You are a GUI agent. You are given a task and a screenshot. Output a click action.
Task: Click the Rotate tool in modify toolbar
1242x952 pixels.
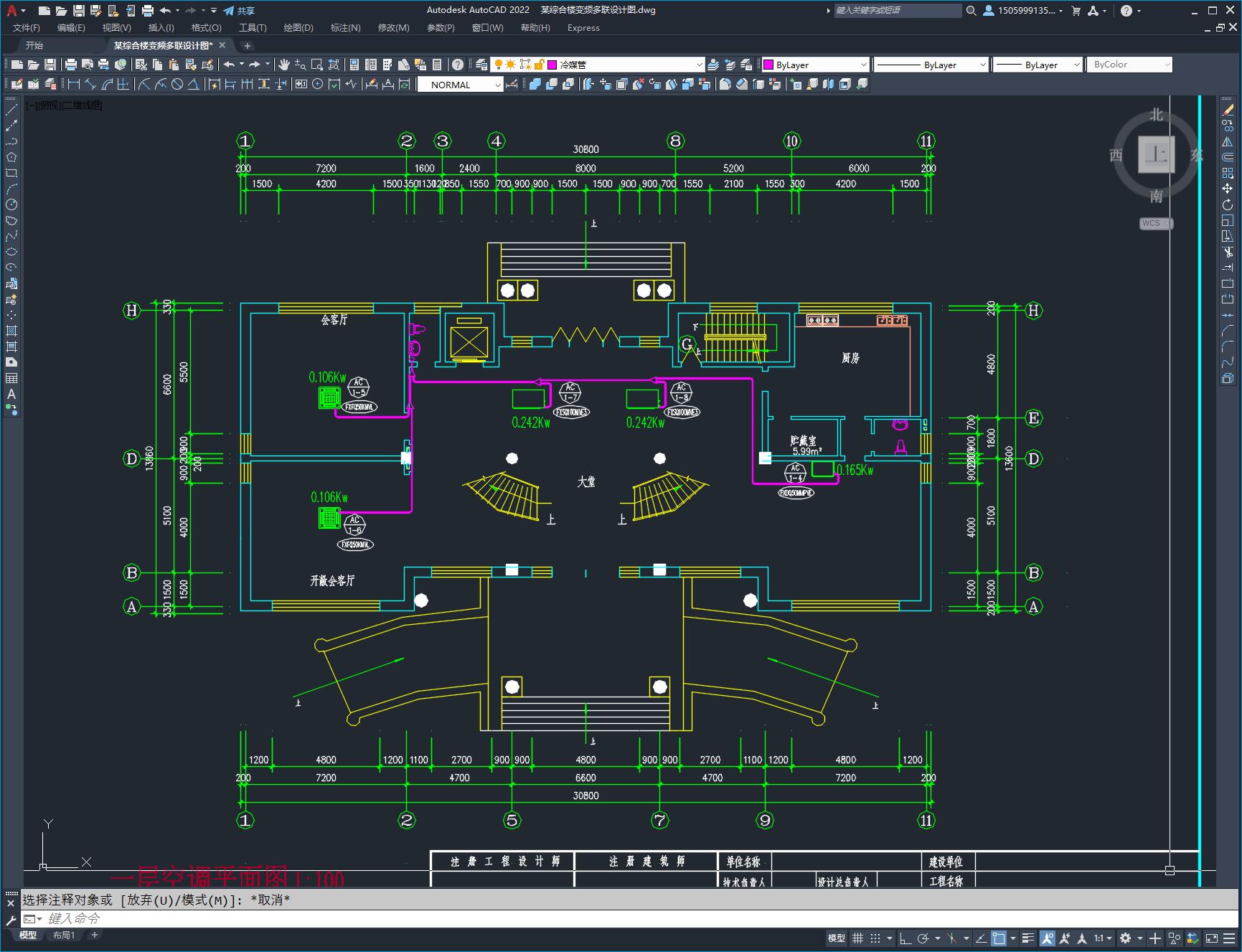coord(1228,204)
